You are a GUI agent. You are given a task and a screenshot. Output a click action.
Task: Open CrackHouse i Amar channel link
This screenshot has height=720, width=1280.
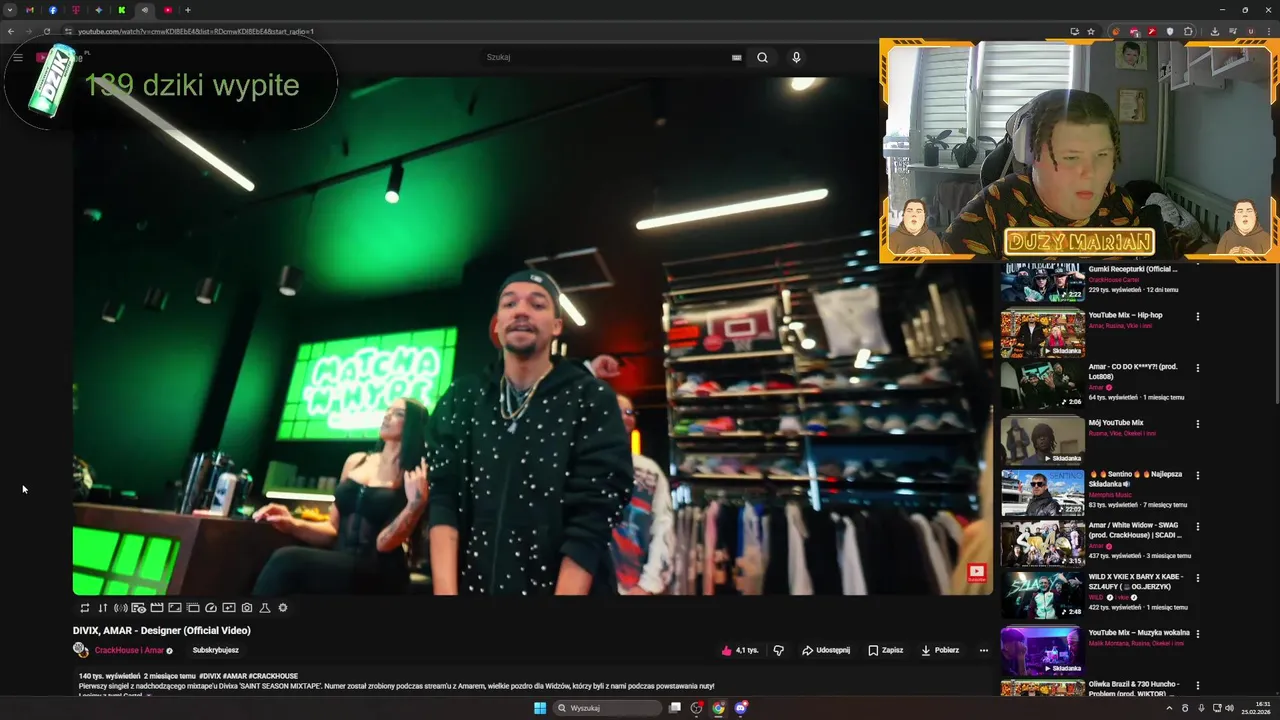[129, 650]
